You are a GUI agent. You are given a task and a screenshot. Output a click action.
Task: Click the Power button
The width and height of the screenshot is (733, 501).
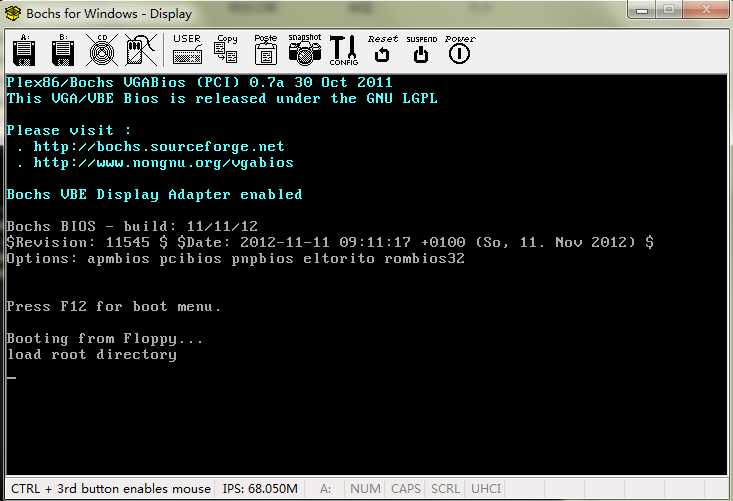pos(460,49)
